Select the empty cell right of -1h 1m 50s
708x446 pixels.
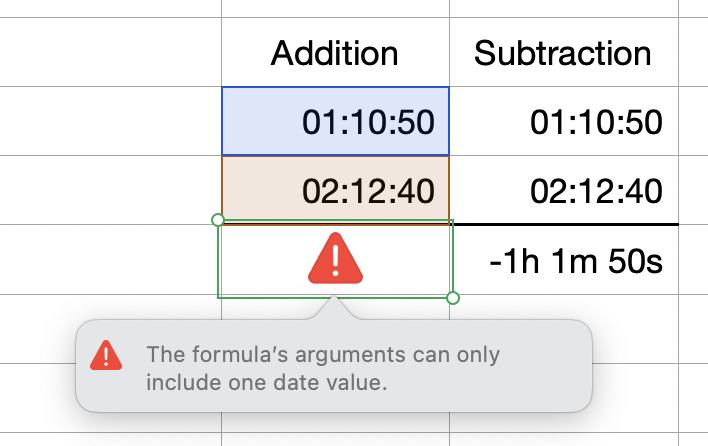[x=694, y=261]
